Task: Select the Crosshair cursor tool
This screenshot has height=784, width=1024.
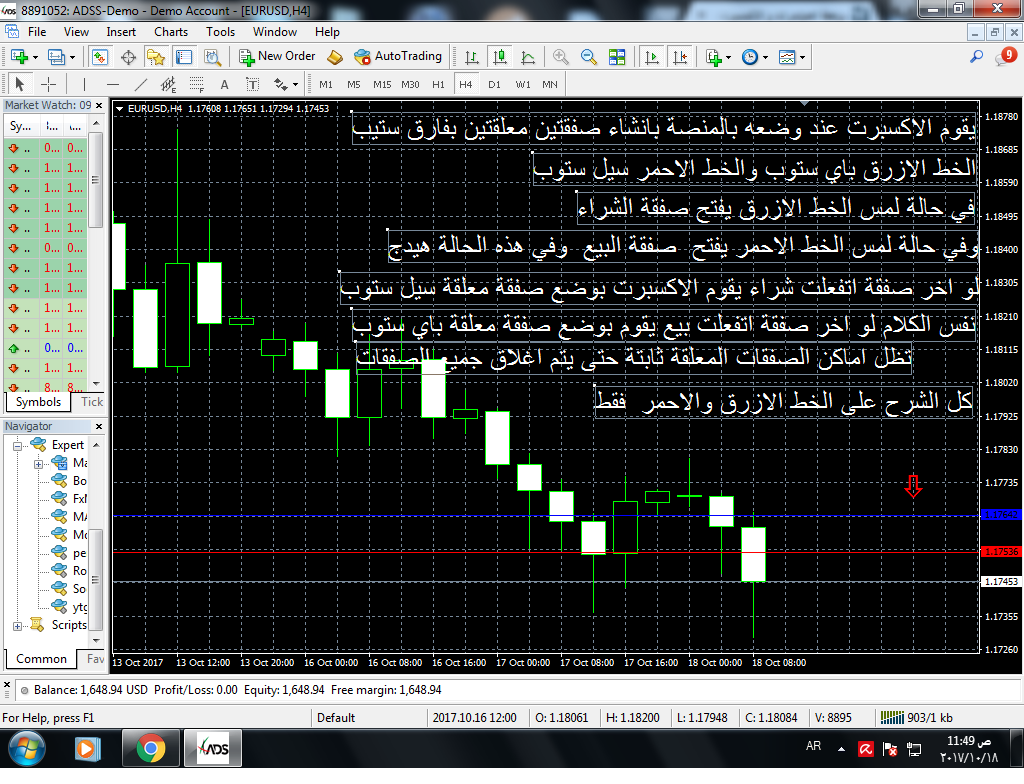Action: click(47, 84)
